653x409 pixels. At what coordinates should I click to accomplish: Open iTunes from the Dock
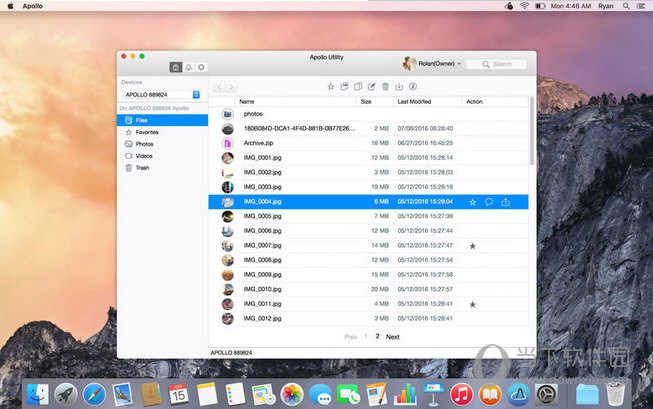(461, 394)
